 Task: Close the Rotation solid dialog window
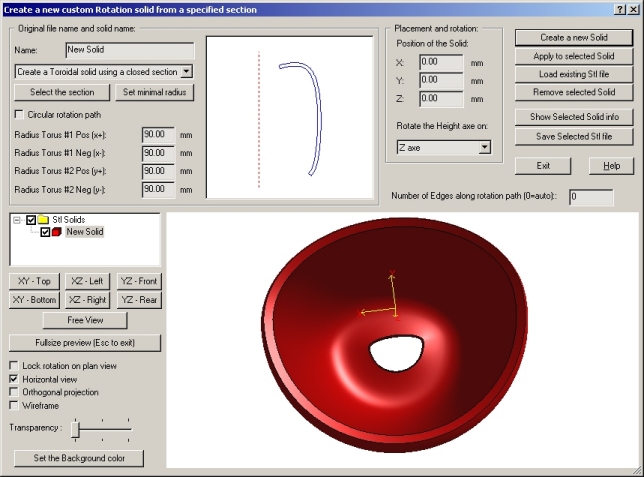[x=634, y=9]
